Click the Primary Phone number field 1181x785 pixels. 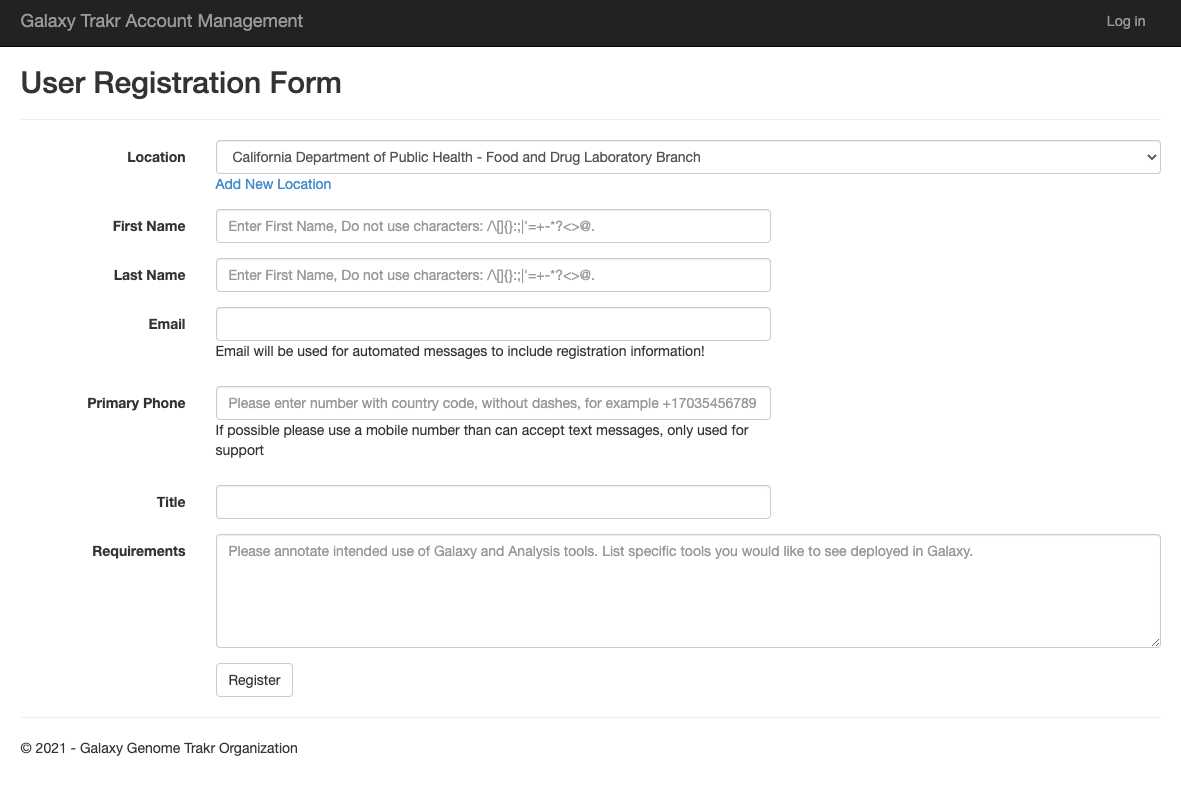(493, 403)
